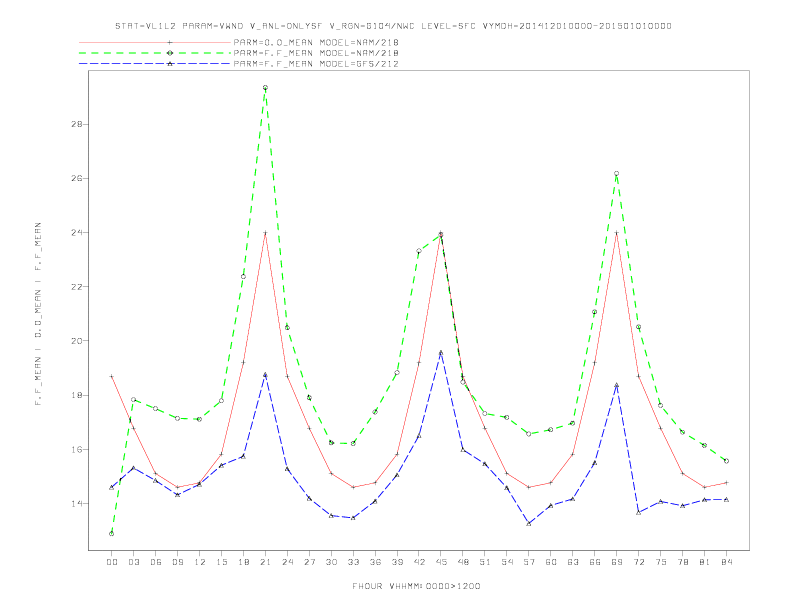The image size is (792, 612).
Task: Click x-axis tick label 69
Action: pyautogui.click(x=617, y=562)
